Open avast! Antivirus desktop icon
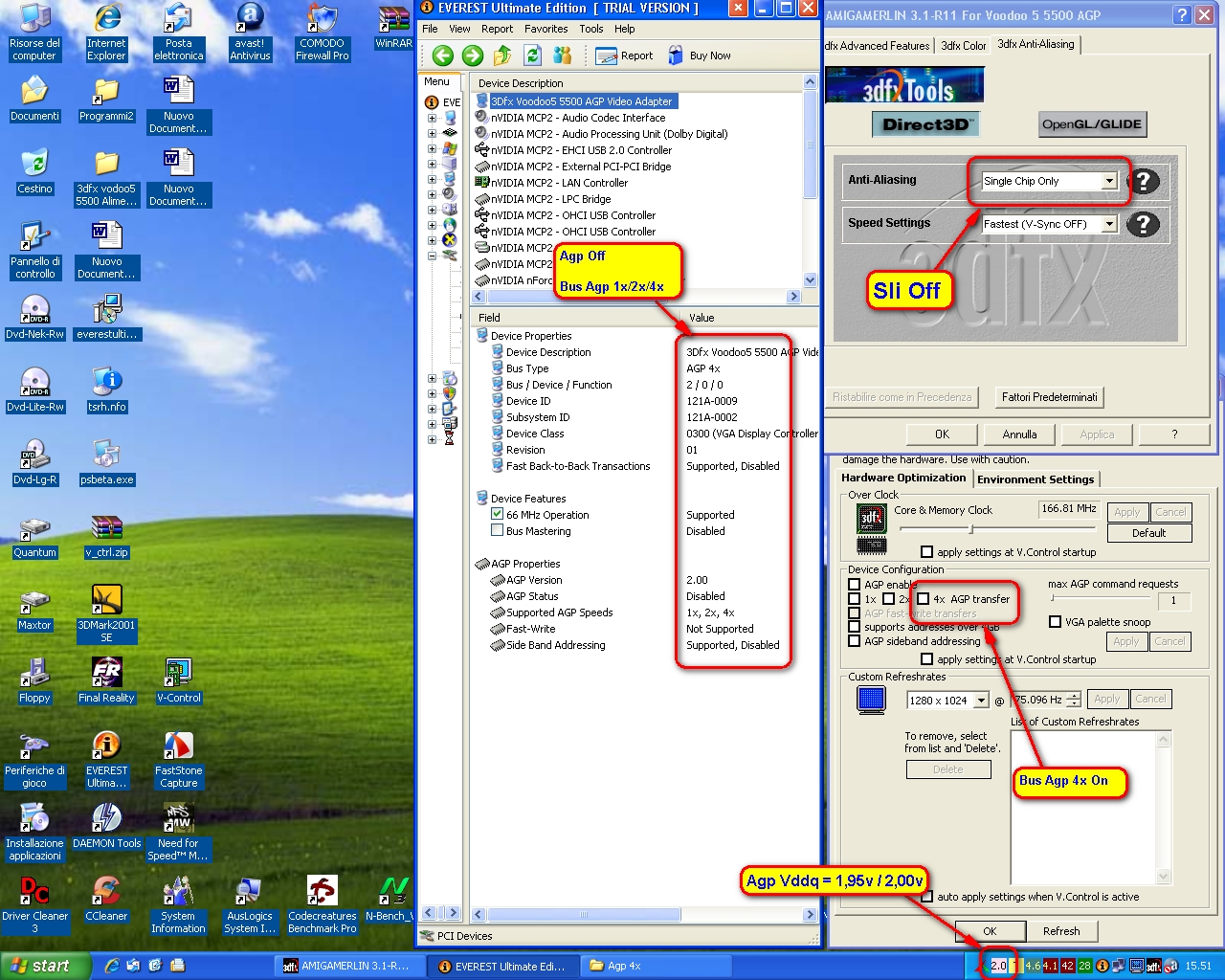1225x980 pixels. pyautogui.click(x=250, y=32)
